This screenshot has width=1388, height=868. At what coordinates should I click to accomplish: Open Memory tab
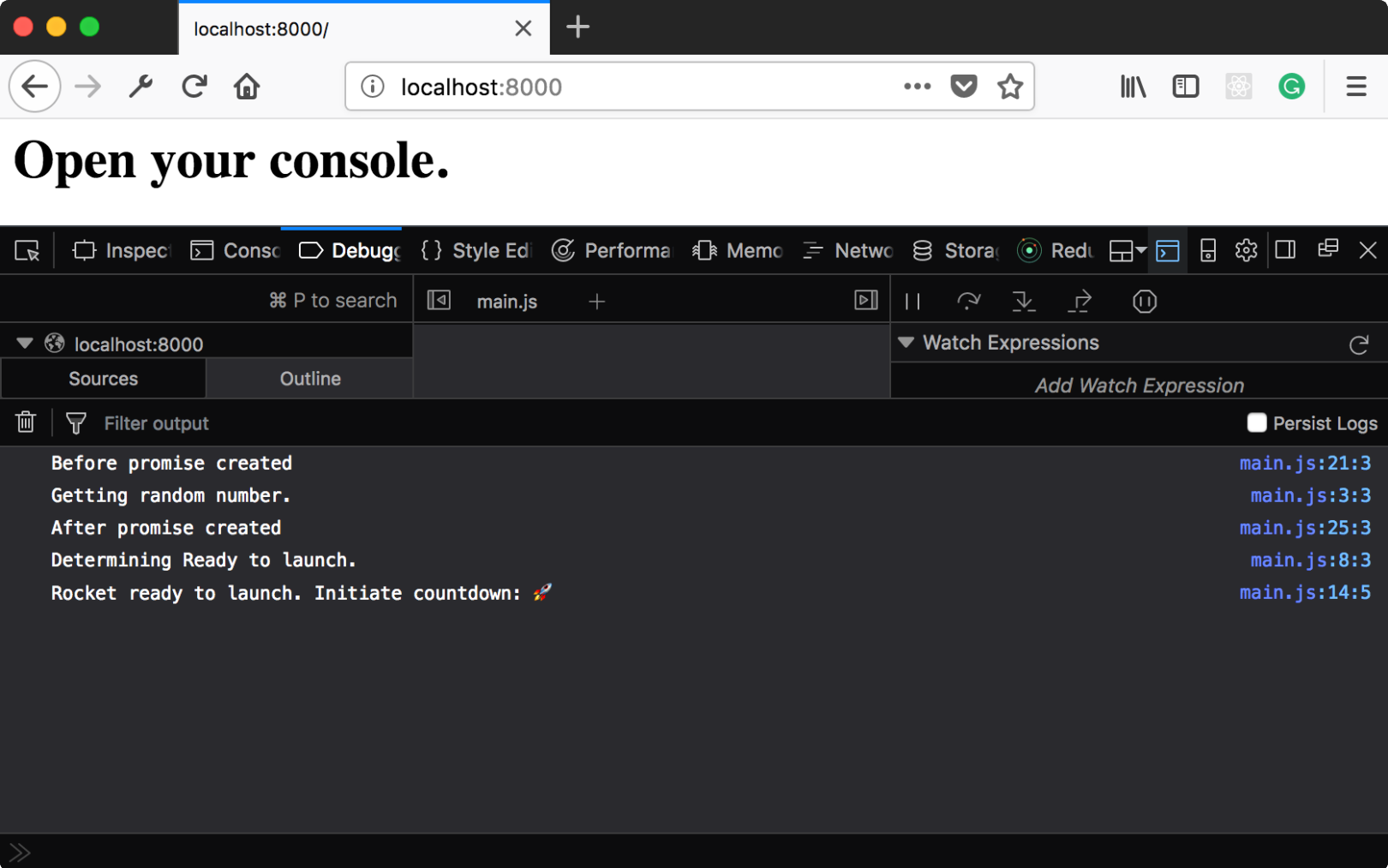[x=738, y=251]
